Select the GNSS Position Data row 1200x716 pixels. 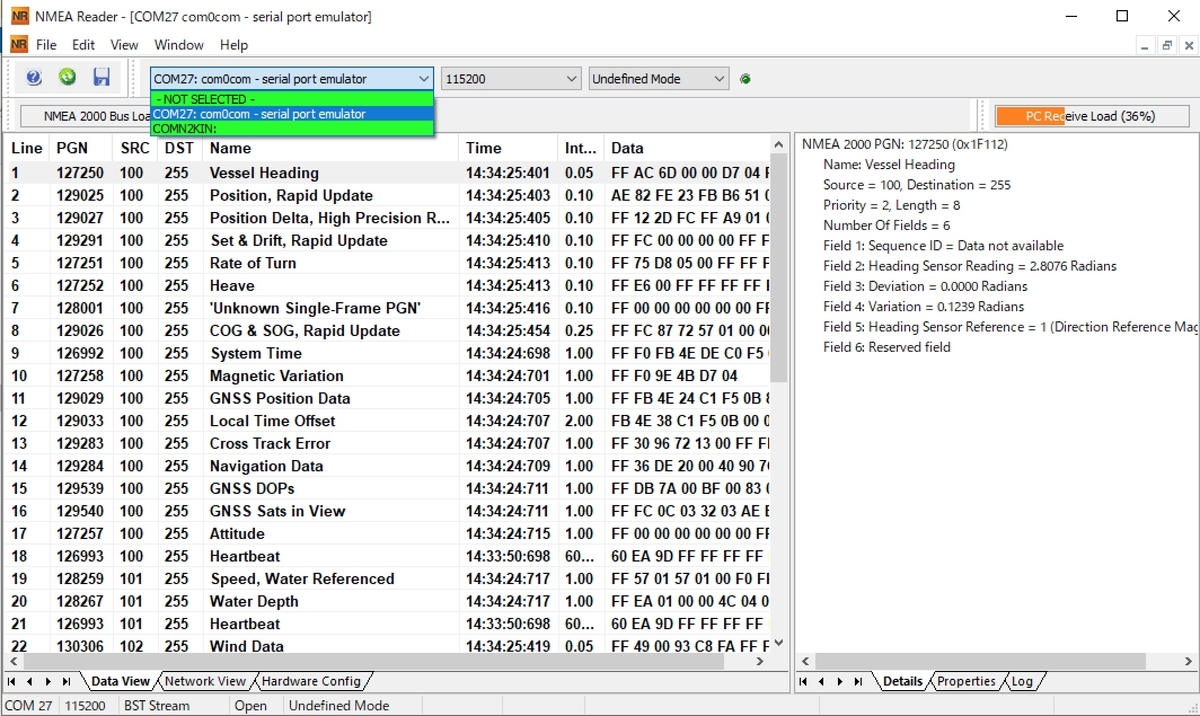point(388,398)
